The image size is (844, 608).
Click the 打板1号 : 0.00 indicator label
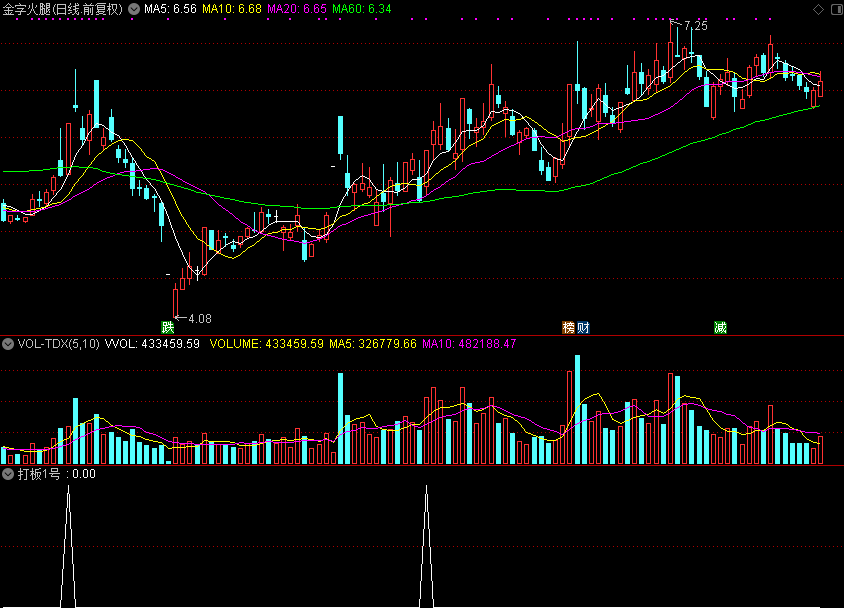point(57,474)
